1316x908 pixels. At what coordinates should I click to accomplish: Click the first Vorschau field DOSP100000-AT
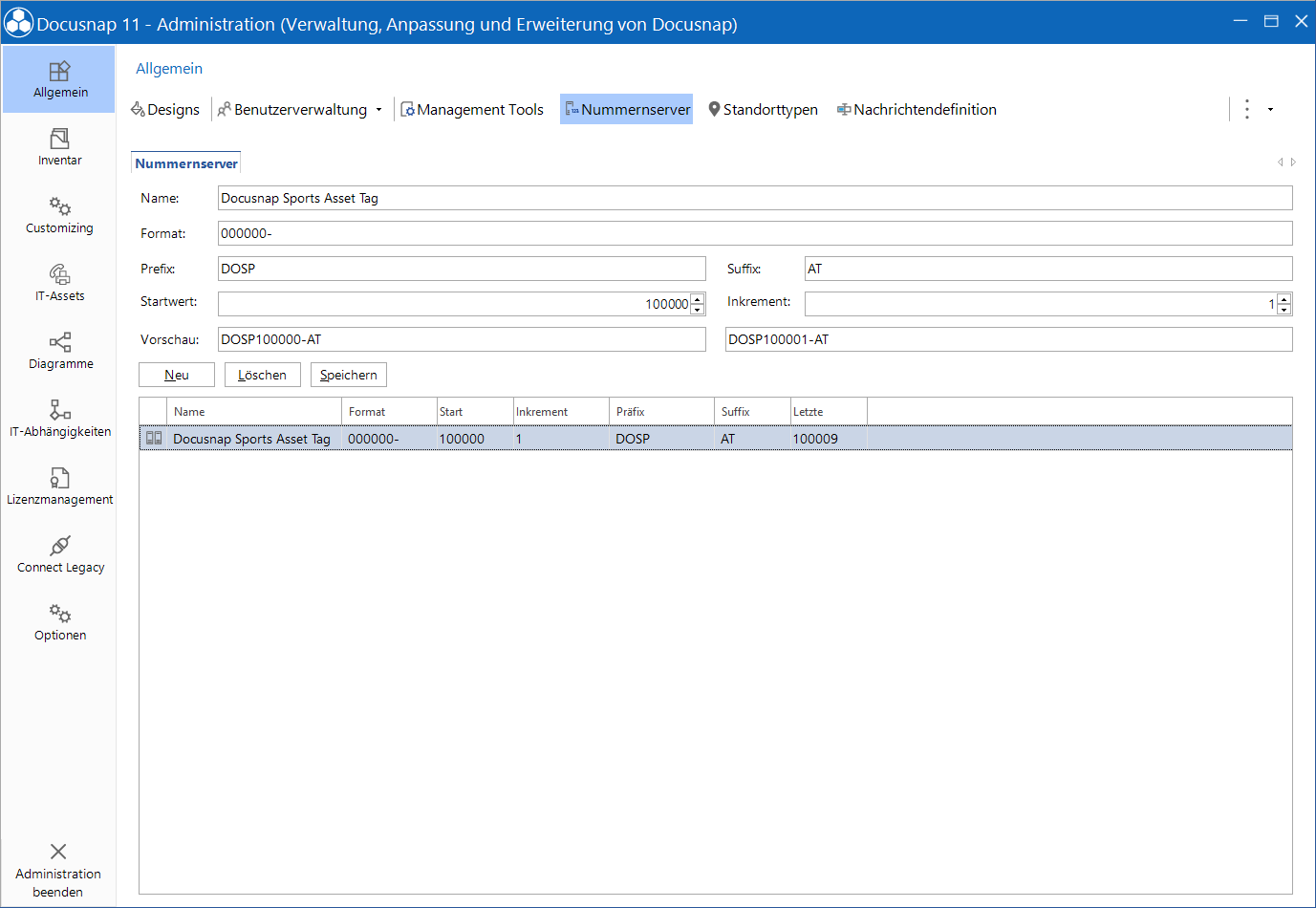[462, 339]
